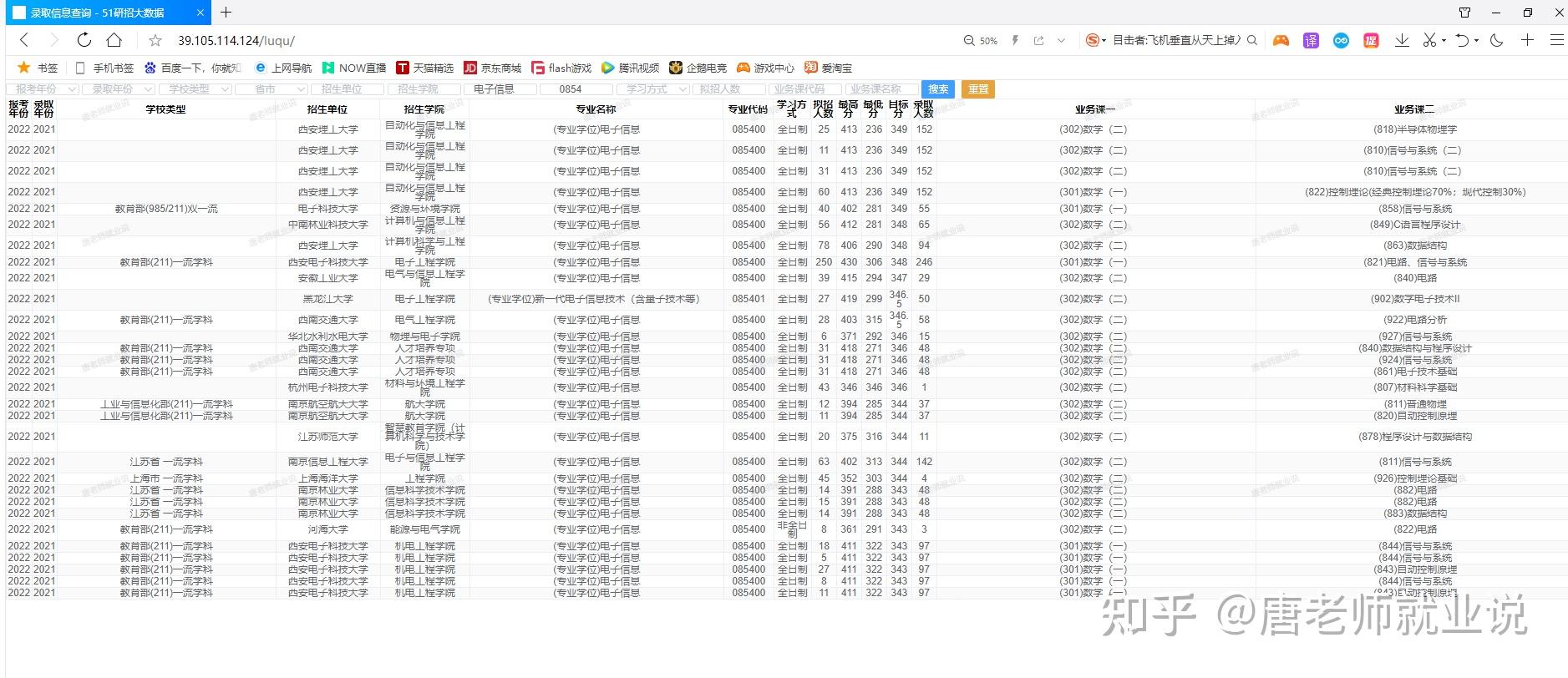1568x678 pixels.
Task: Open the orange gamepad extension icon
Action: pos(1281,40)
